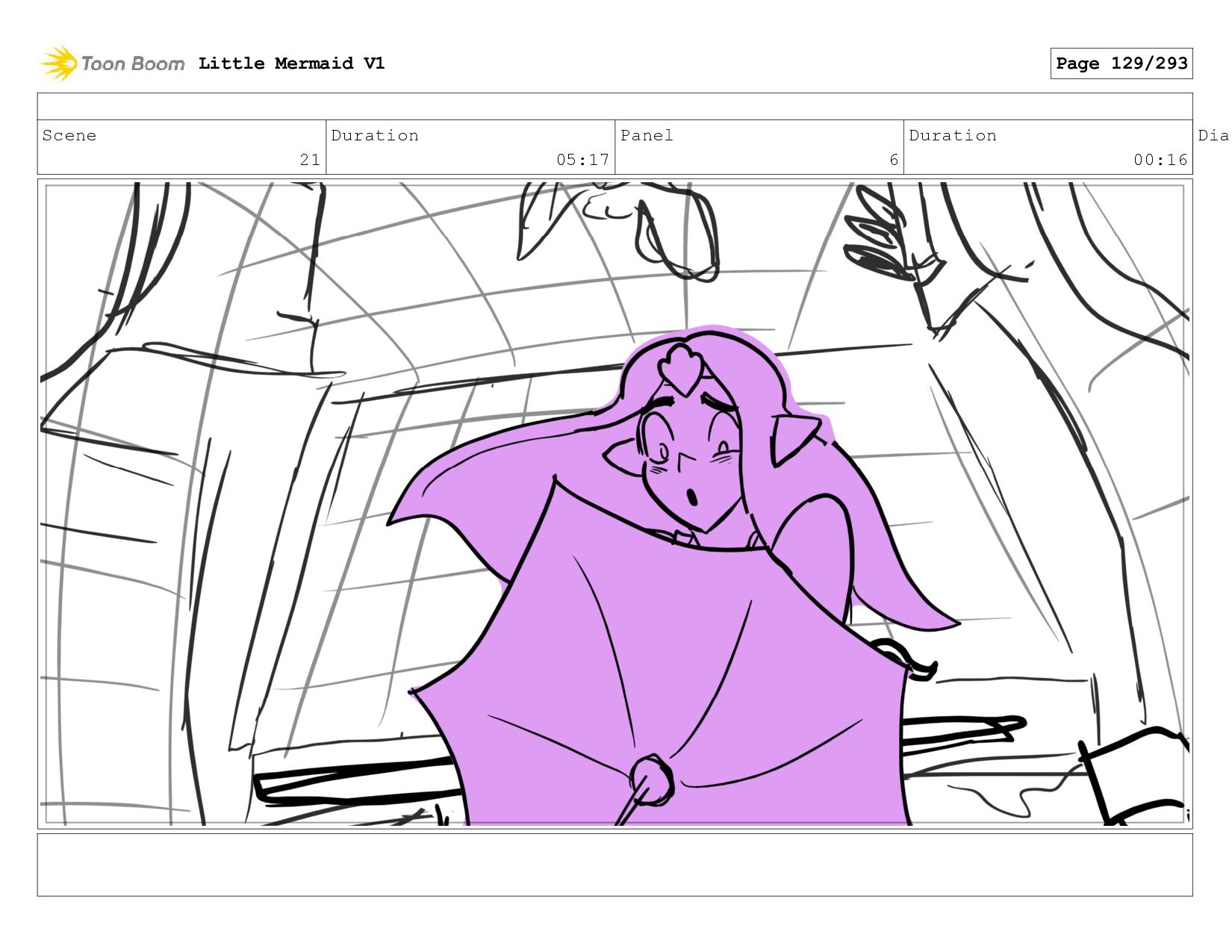
Task: Click the blank strip above the Scene row
Action: point(615,107)
